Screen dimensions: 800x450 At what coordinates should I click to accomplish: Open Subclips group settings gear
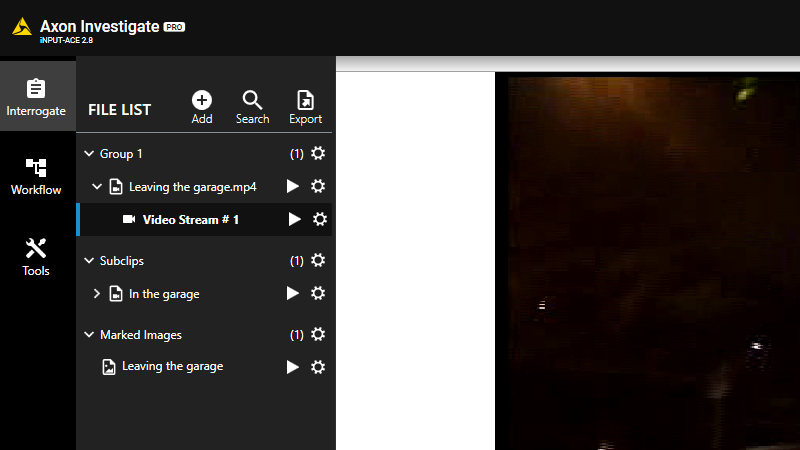[x=318, y=260]
